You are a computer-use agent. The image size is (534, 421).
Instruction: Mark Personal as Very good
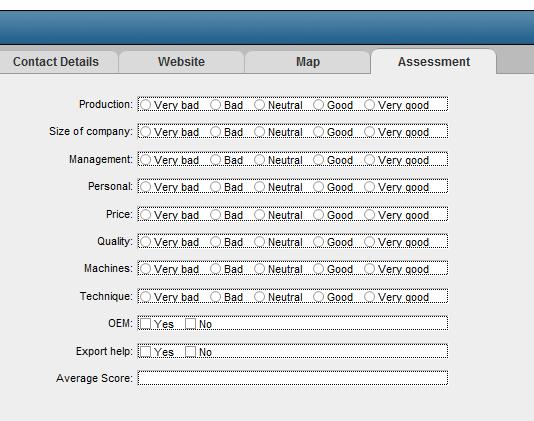(x=370, y=187)
